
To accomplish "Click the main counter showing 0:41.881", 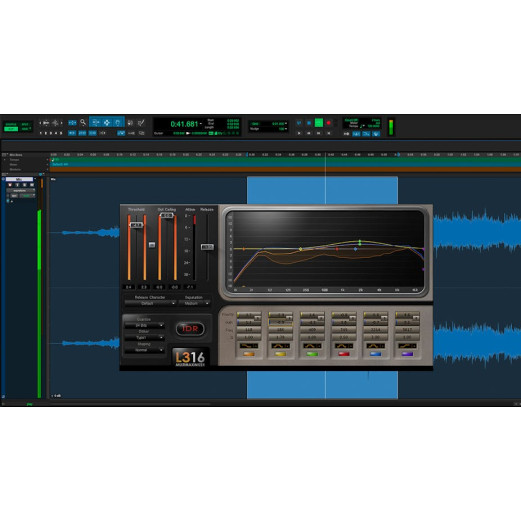I will tap(184, 124).
